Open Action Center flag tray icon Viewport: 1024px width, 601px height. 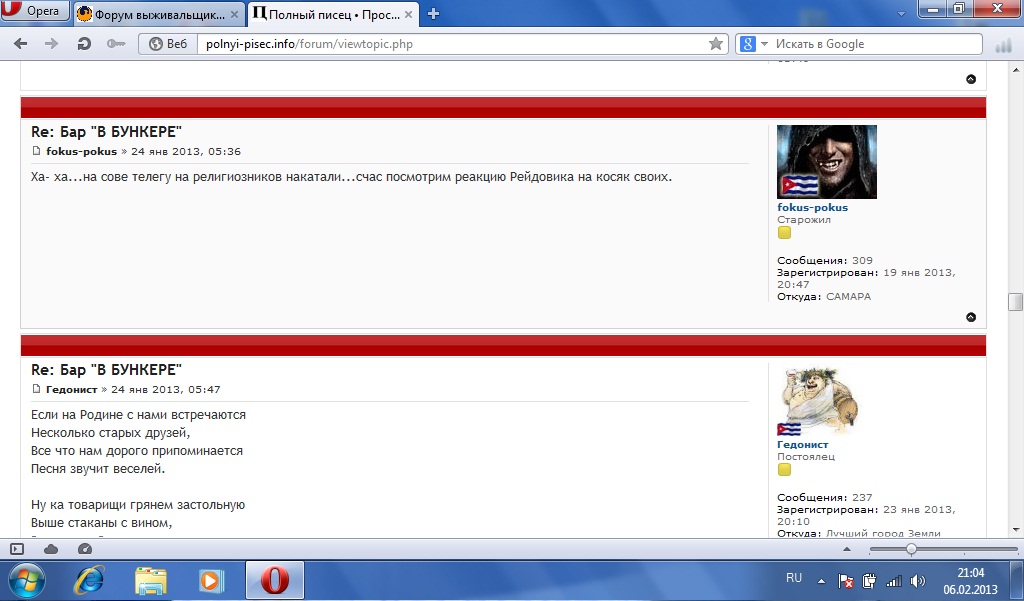point(845,581)
